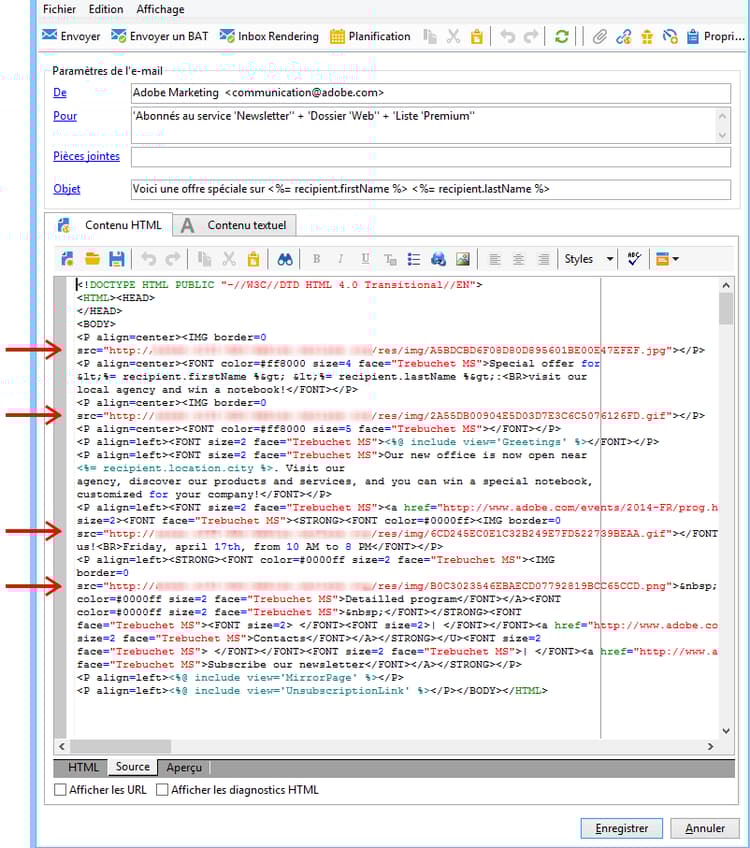Open the dropdown beside the yellow layout icon
This screenshot has width=750, height=848.
(x=676, y=259)
